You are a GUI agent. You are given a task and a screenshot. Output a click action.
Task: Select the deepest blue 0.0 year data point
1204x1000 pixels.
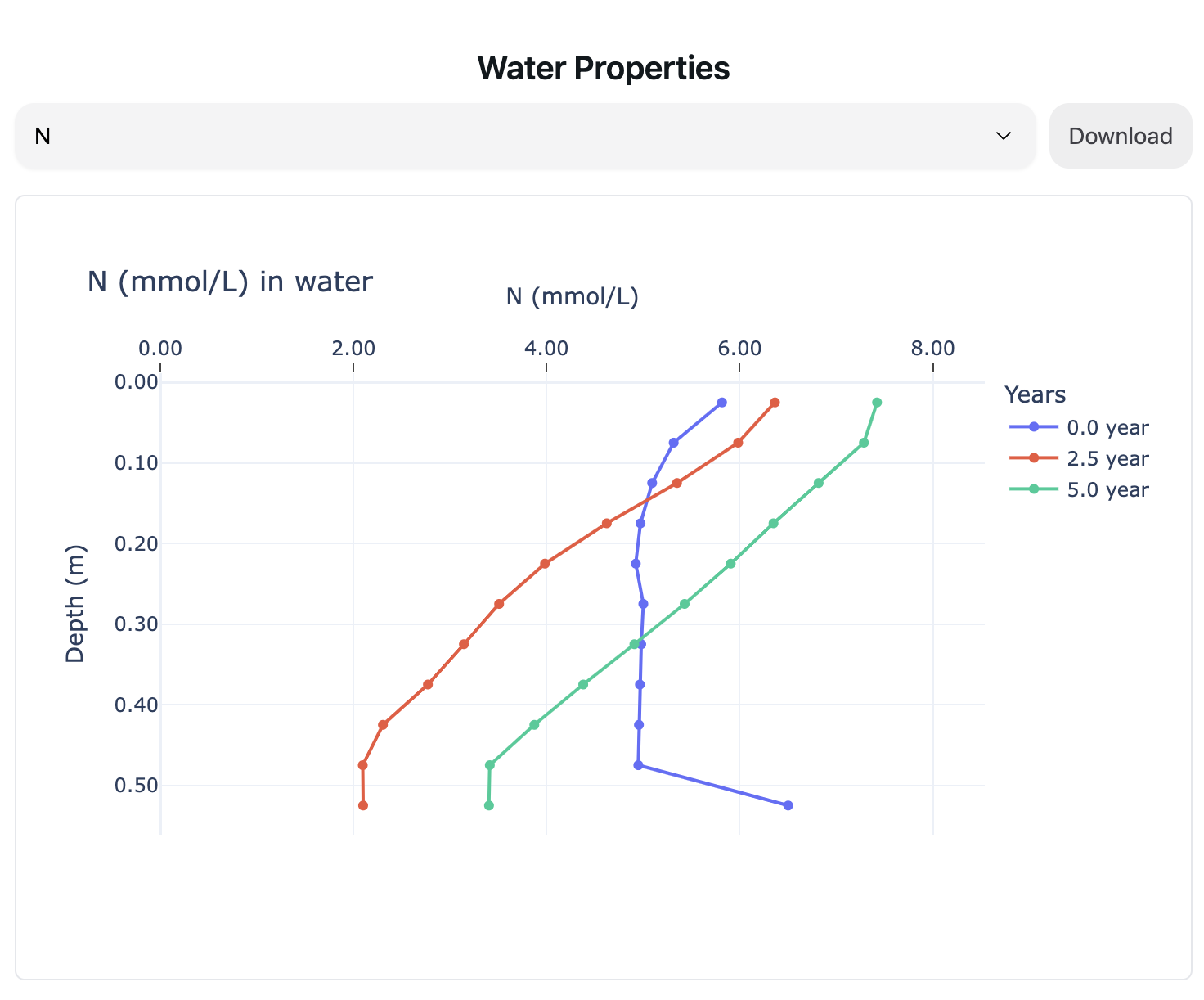pyautogui.click(x=788, y=805)
